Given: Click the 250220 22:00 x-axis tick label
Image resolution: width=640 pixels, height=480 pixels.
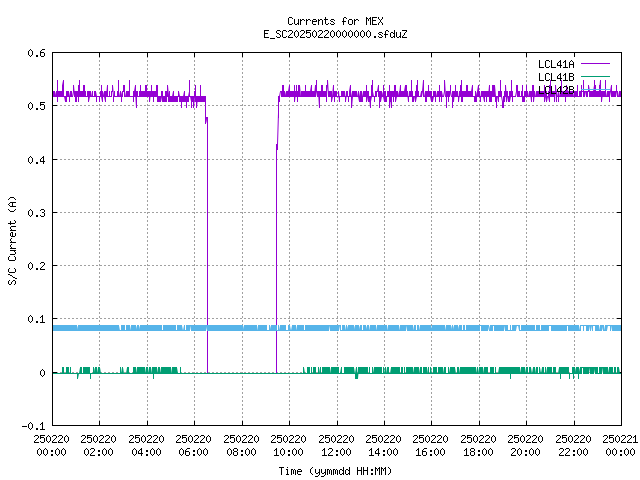Looking at the screenshot, I should tap(573, 445).
